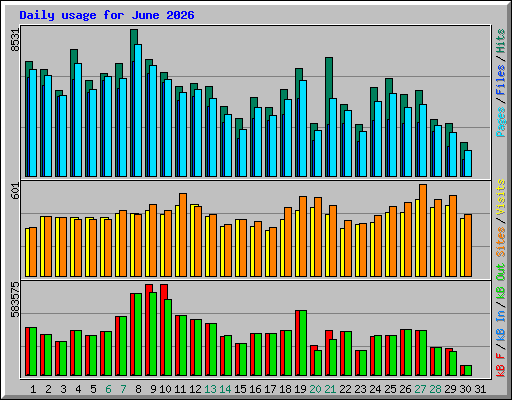Viewport: 512px width, 400px height.
Task: Click green weekend day label 13
Action: click(210, 389)
